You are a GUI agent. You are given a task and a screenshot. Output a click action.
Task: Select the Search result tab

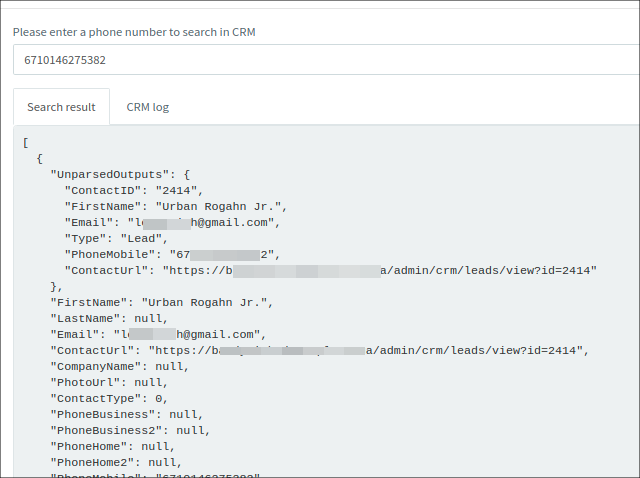pyautogui.click(x=61, y=107)
